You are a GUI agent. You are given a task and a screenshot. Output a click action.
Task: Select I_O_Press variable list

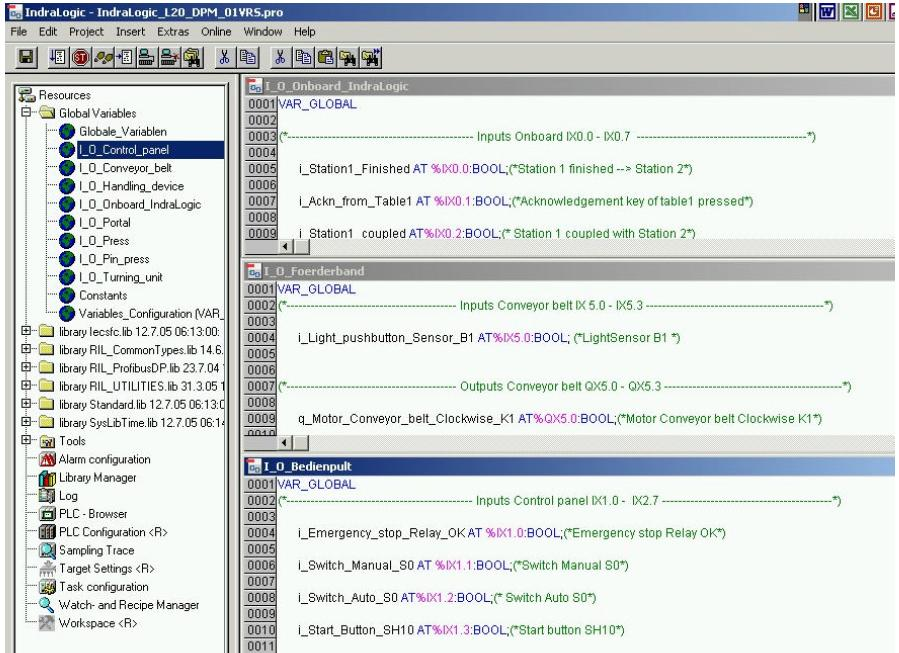click(104, 241)
